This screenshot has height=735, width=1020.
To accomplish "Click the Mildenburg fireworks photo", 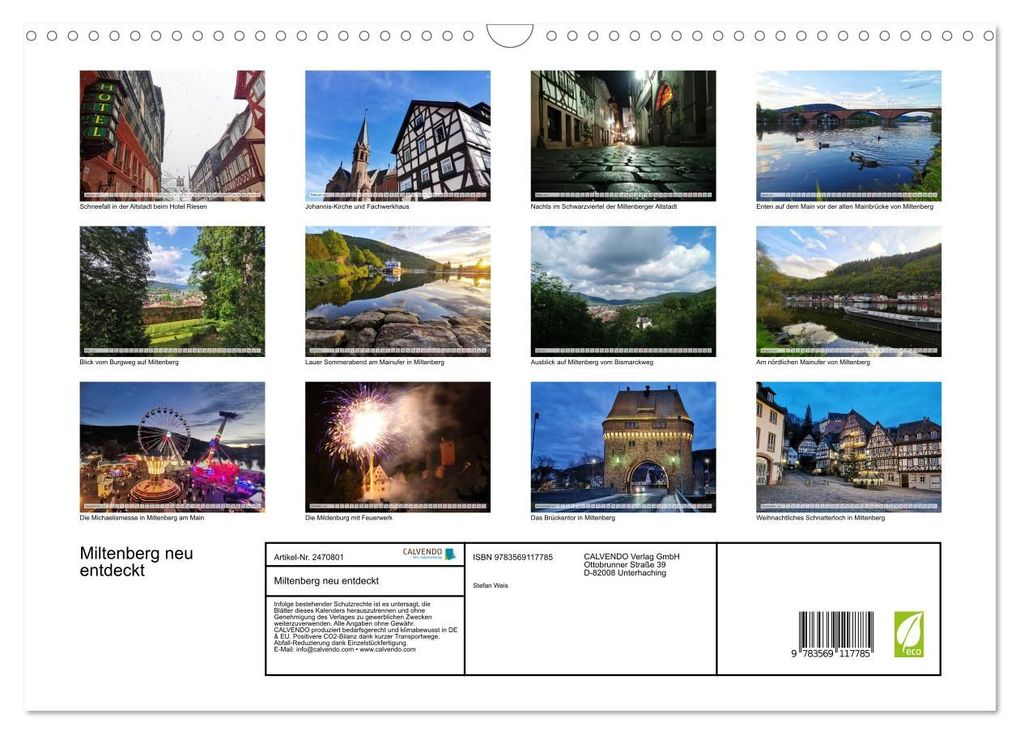I will 397,447.
